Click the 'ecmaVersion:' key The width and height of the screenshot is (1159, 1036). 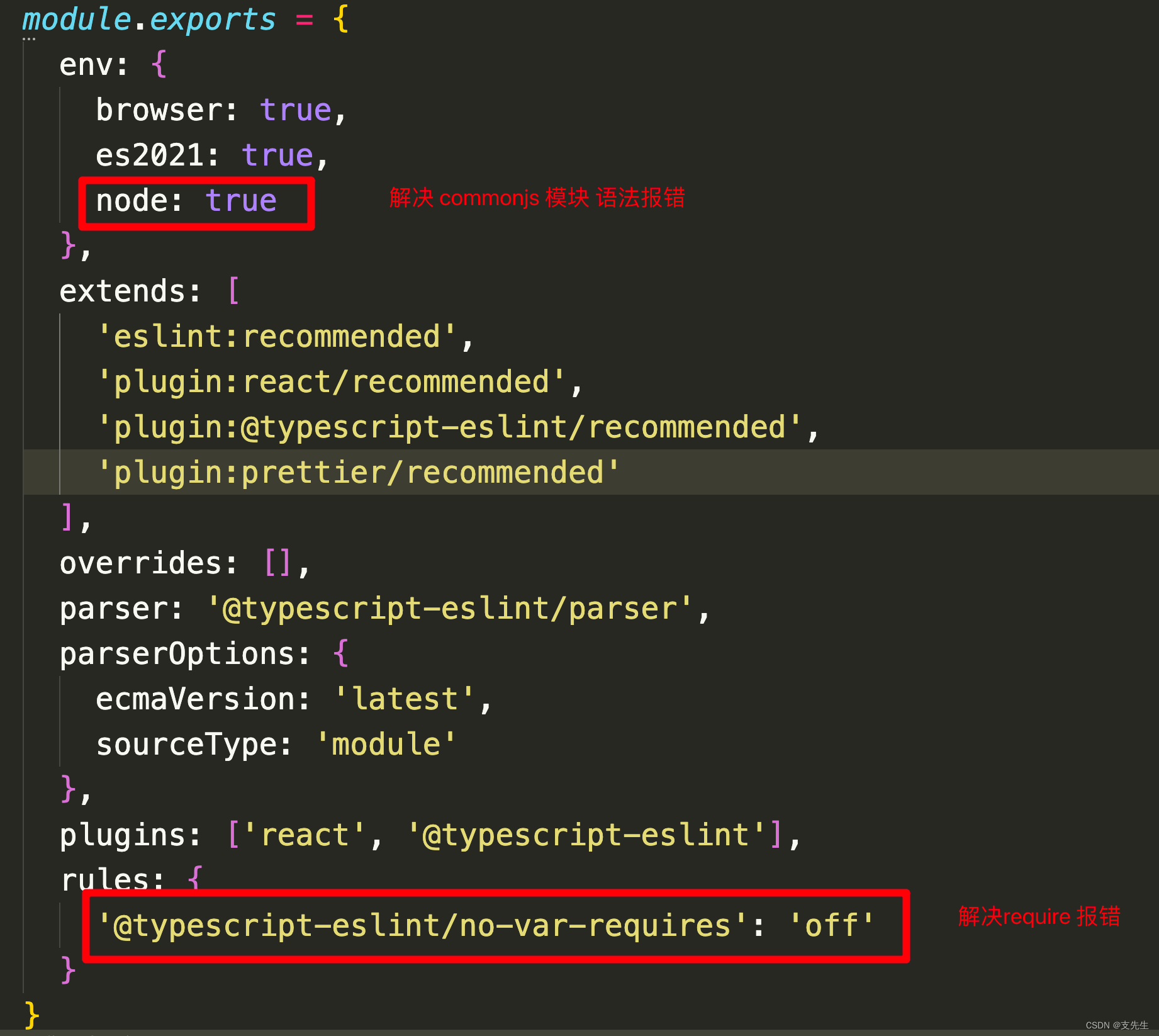[203, 699]
